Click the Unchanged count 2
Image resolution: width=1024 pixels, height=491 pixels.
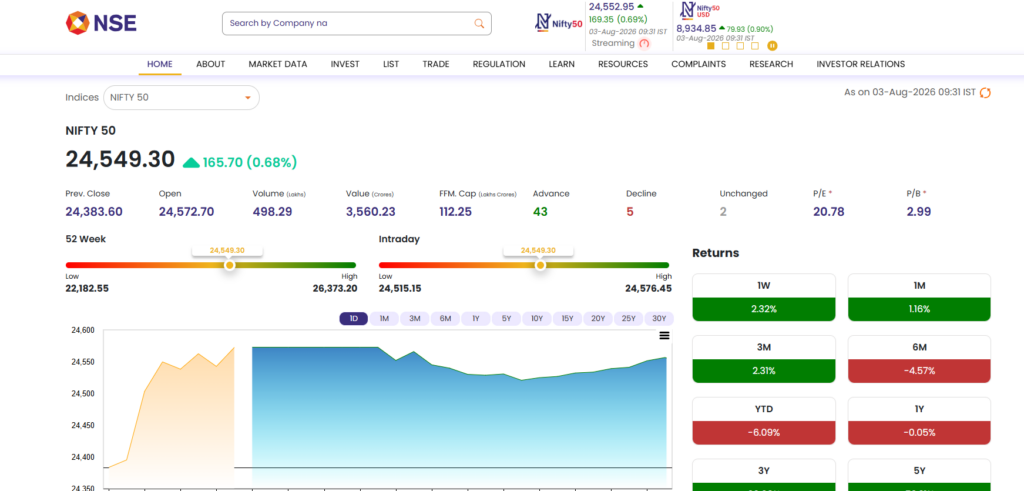[x=723, y=212]
